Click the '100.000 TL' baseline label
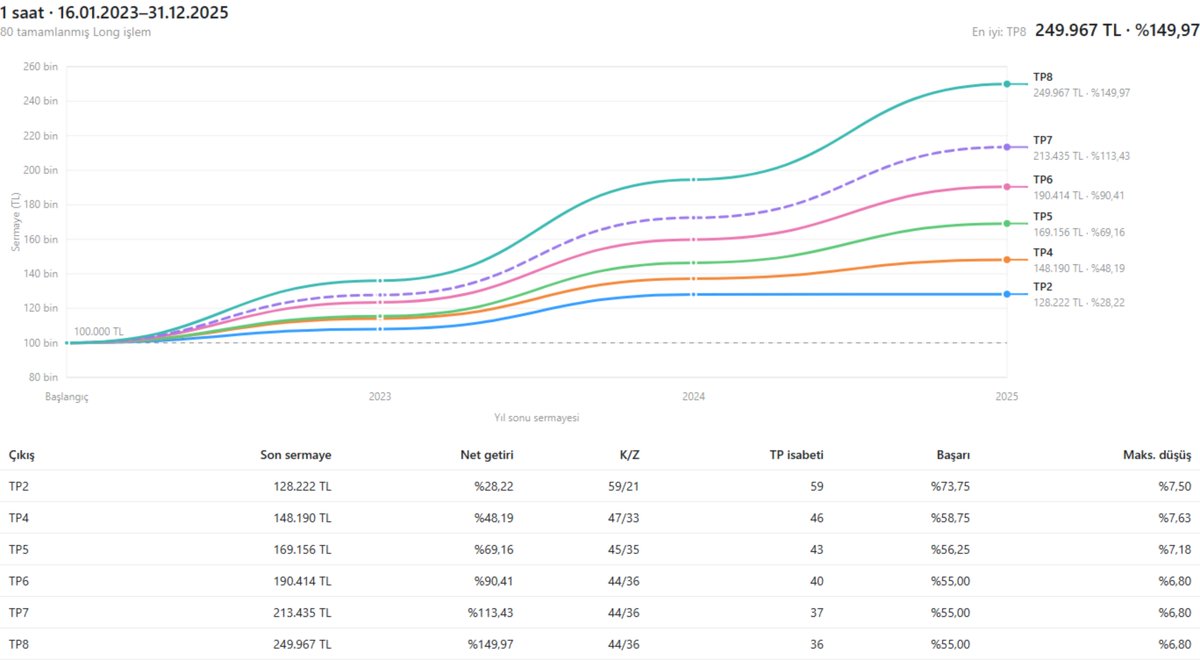Screen dimensions: 1200x660 (x=99, y=331)
